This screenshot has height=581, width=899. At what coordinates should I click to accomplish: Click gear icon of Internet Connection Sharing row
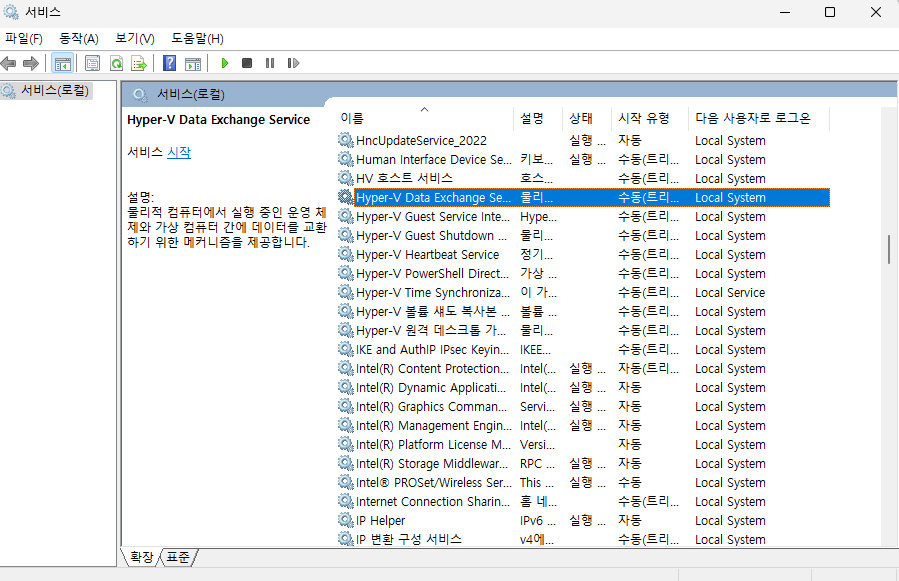pyautogui.click(x=346, y=501)
